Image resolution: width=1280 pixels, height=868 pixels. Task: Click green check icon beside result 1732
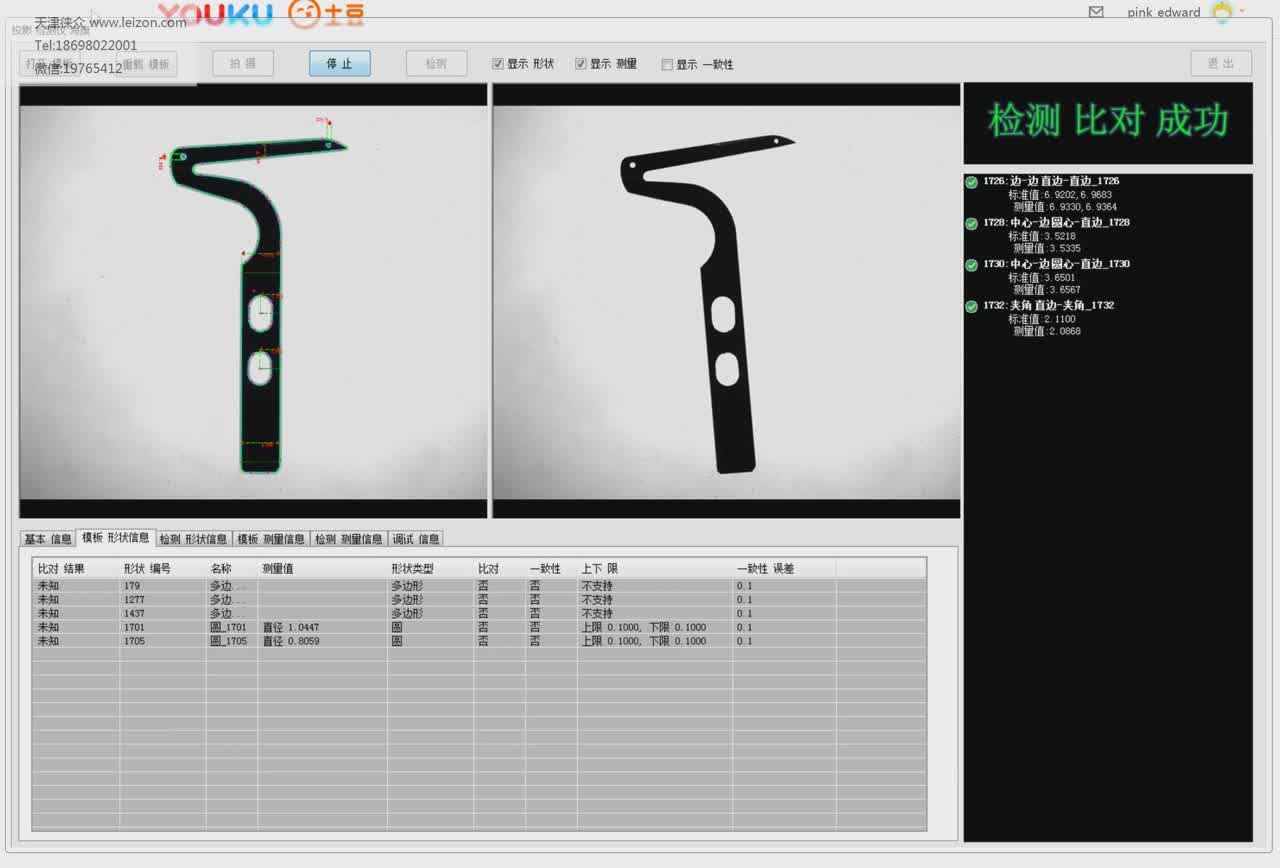(x=971, y=306)
